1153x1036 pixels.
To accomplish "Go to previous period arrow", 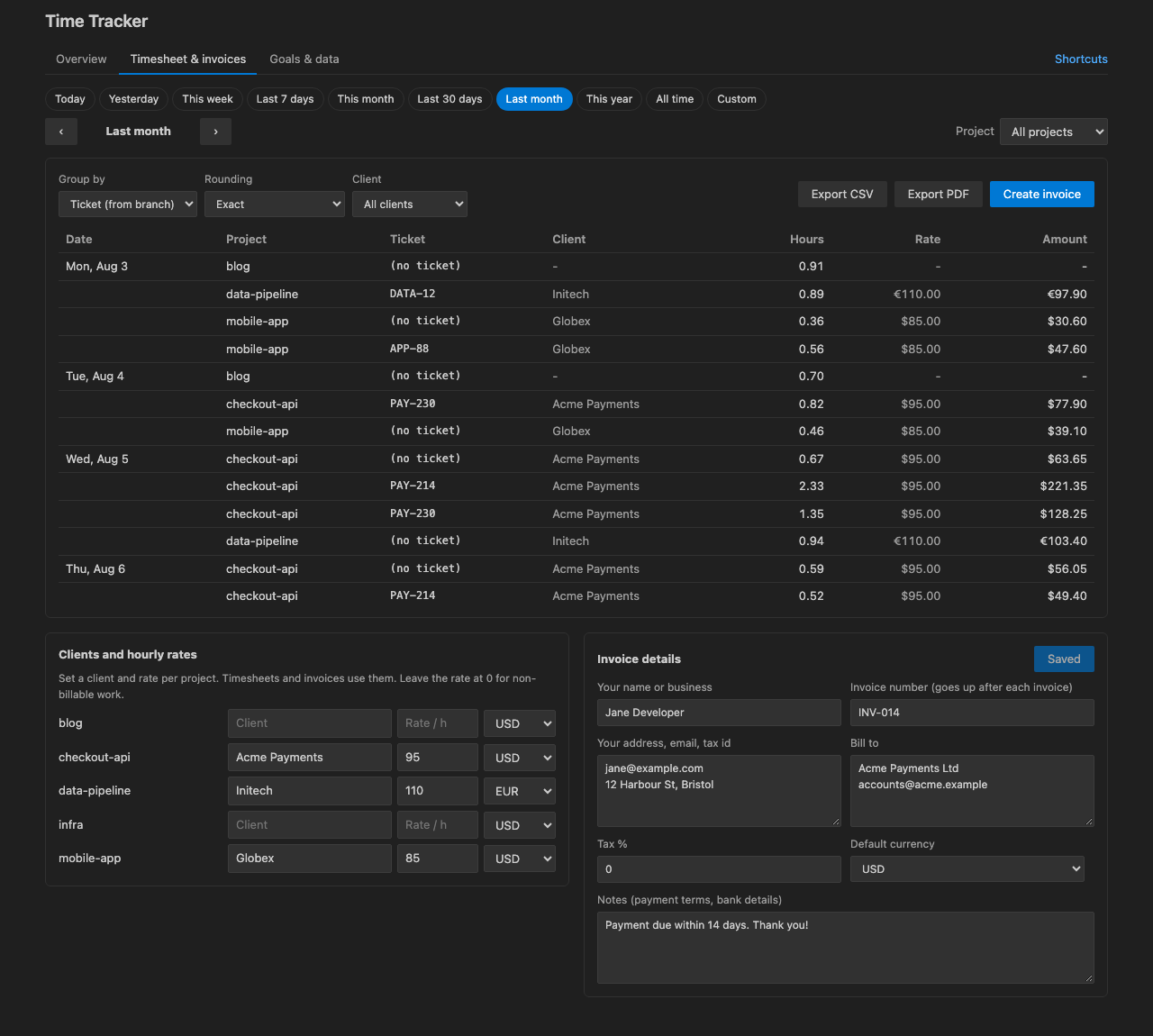I will (x=61, y=132).
